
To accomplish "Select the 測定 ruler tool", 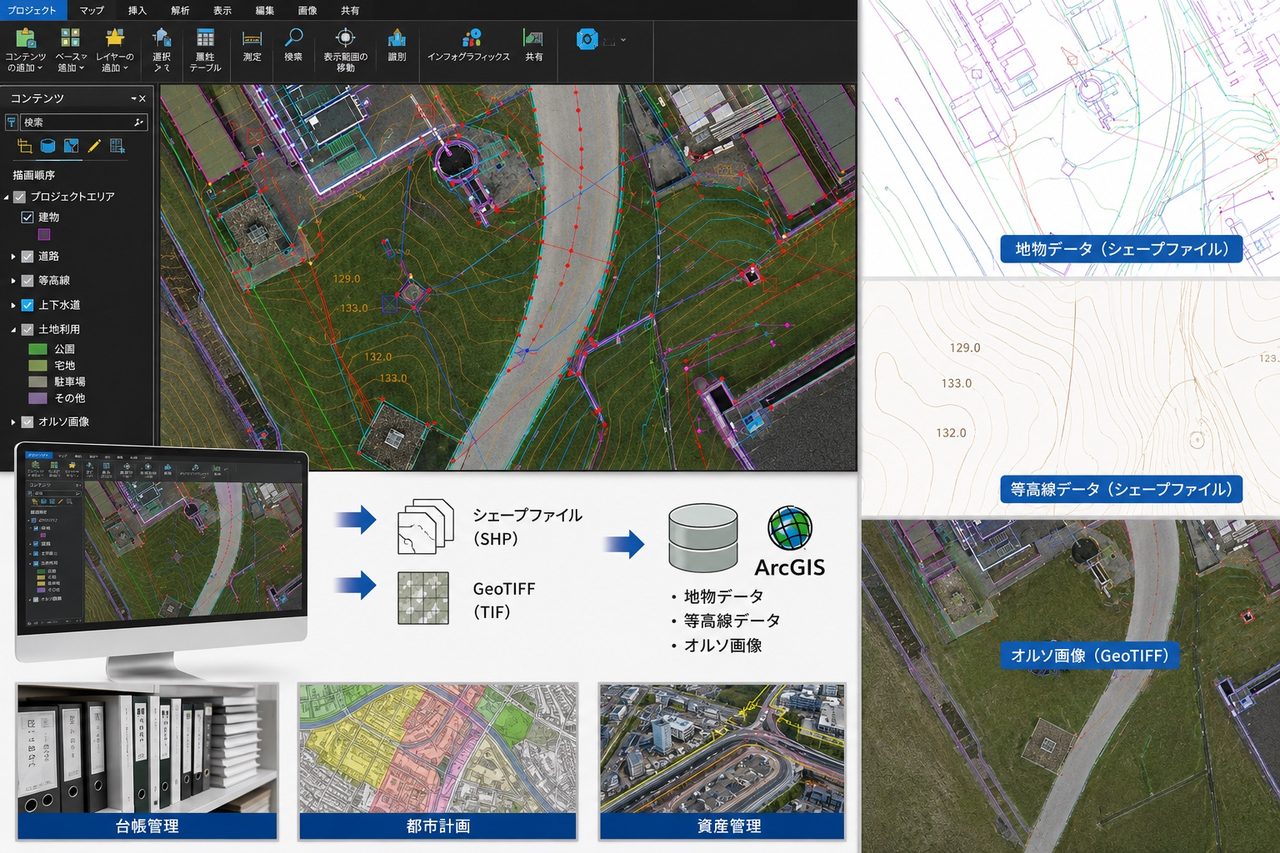I will (252, 39).
